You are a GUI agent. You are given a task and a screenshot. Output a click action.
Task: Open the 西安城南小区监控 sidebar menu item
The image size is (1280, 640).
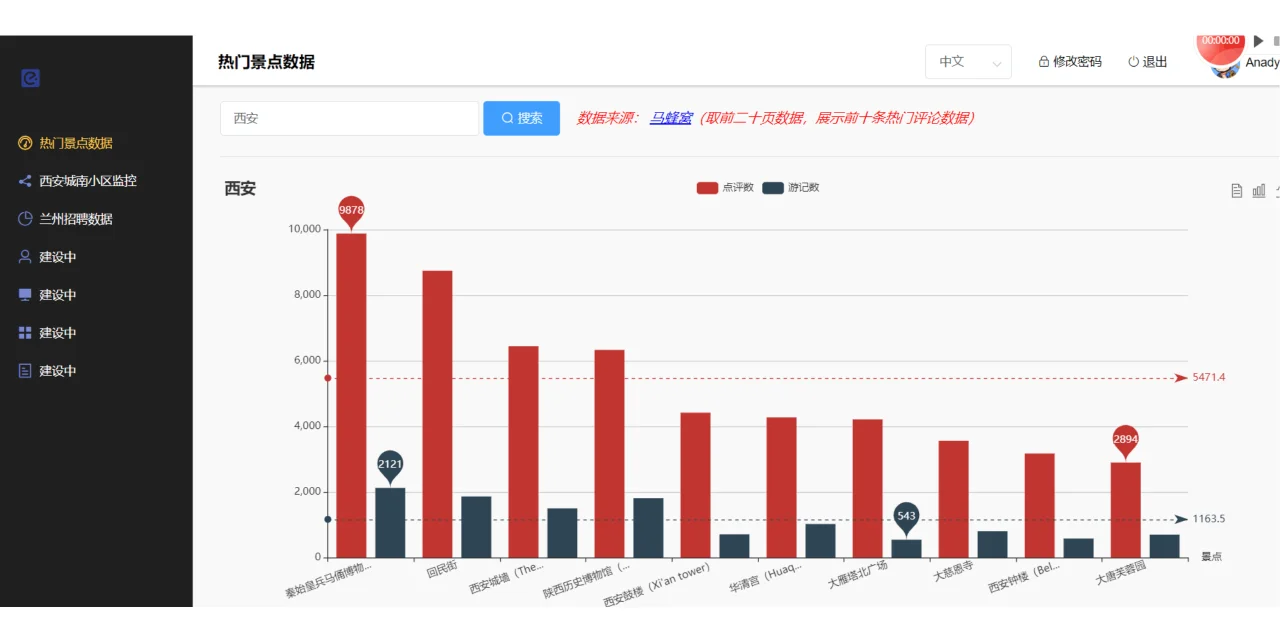point(96,181)
